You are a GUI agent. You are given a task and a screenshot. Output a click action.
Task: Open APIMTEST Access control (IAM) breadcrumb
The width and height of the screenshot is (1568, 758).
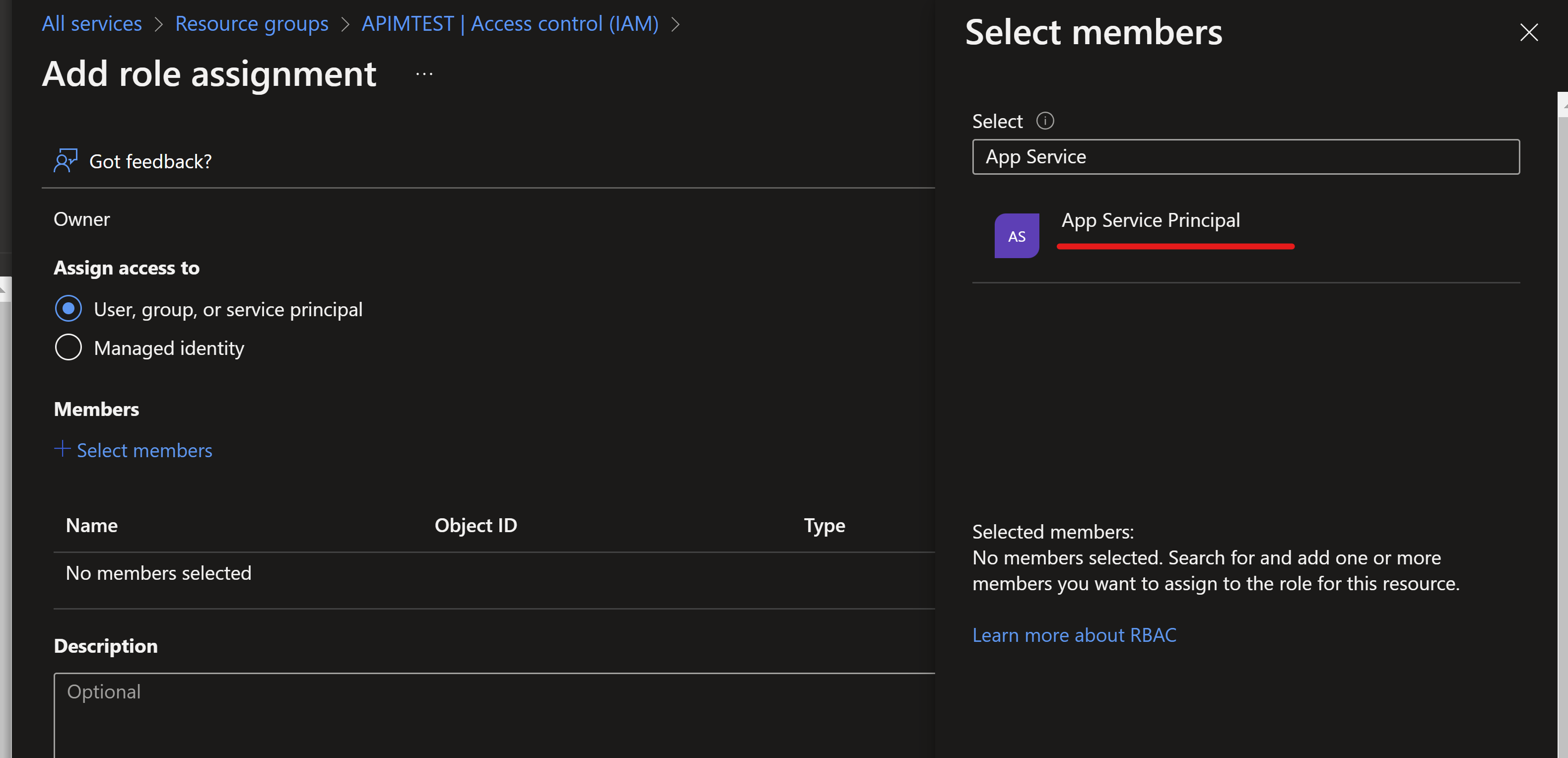click(509, 24)
